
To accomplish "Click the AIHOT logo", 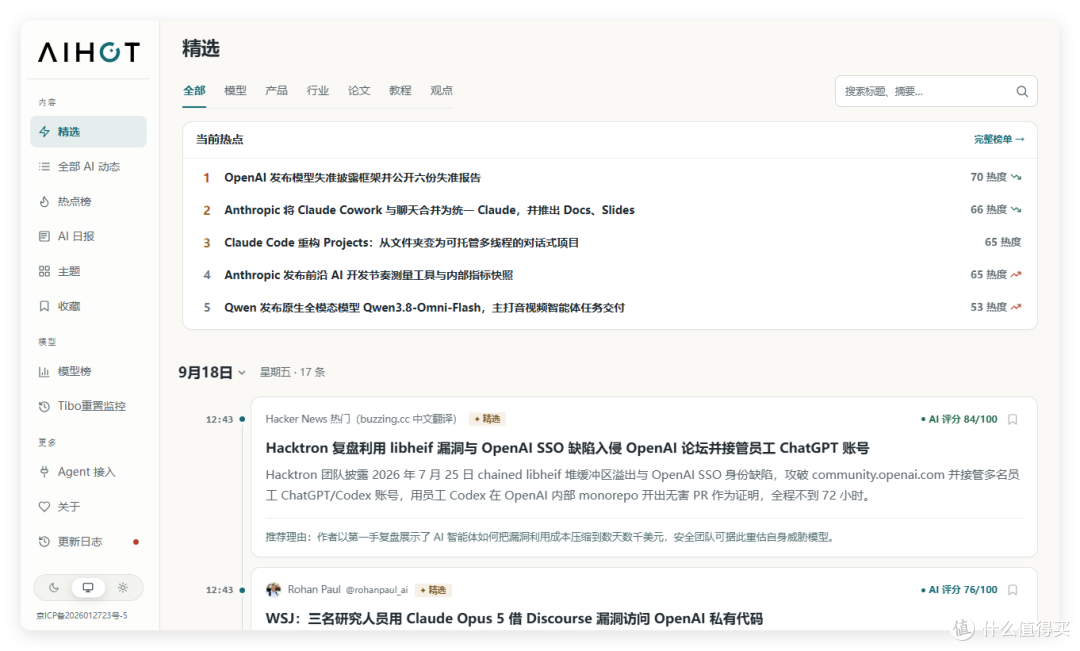I will [x=89, y=52].
